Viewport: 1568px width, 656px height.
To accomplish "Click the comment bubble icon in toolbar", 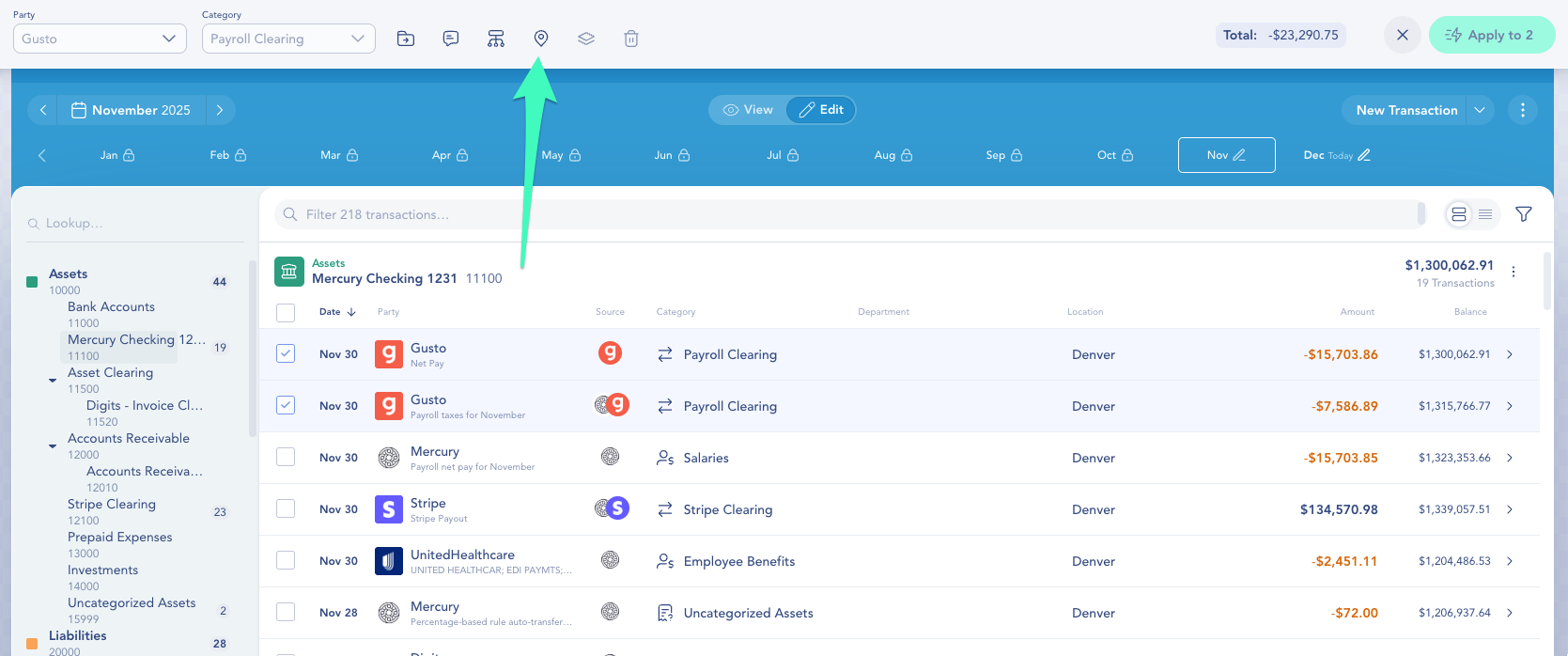I will pos(451,39).
